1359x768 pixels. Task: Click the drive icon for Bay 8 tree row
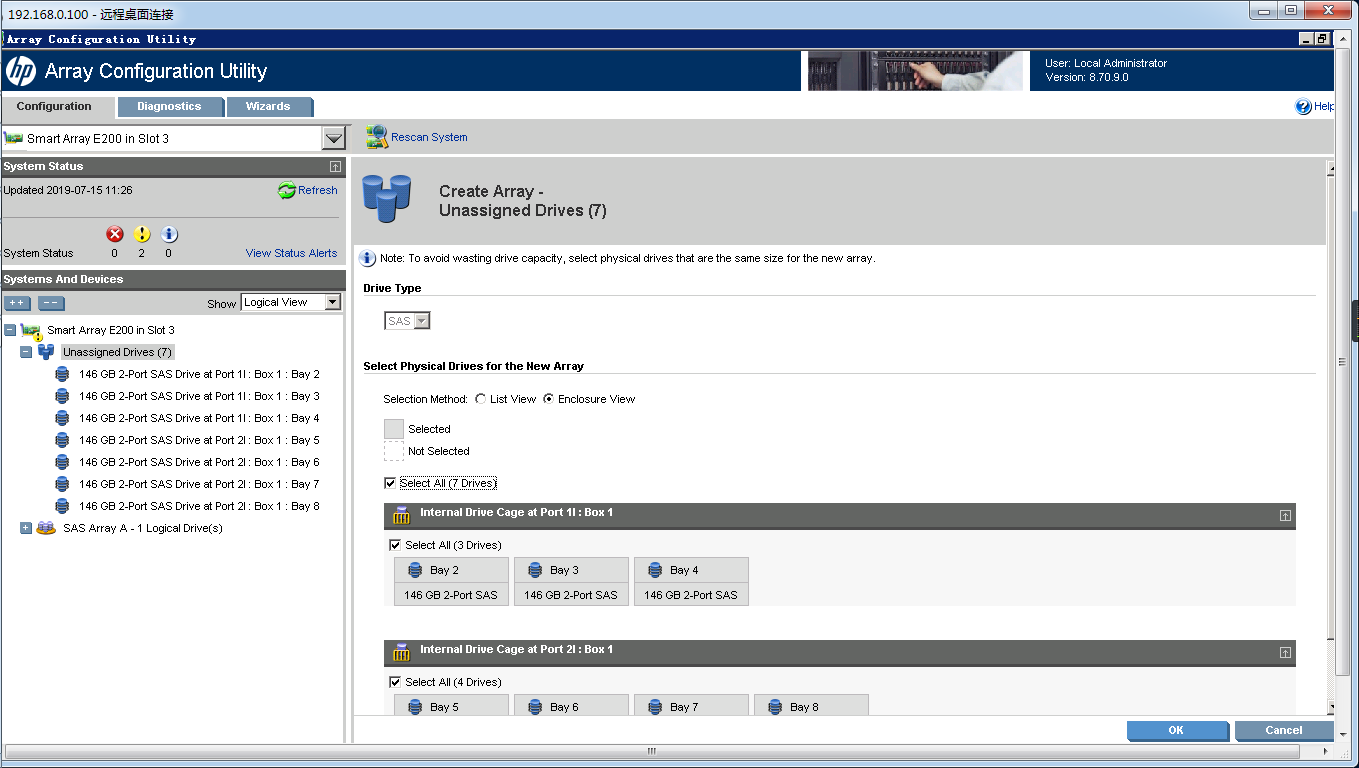[x=62, y=506]
